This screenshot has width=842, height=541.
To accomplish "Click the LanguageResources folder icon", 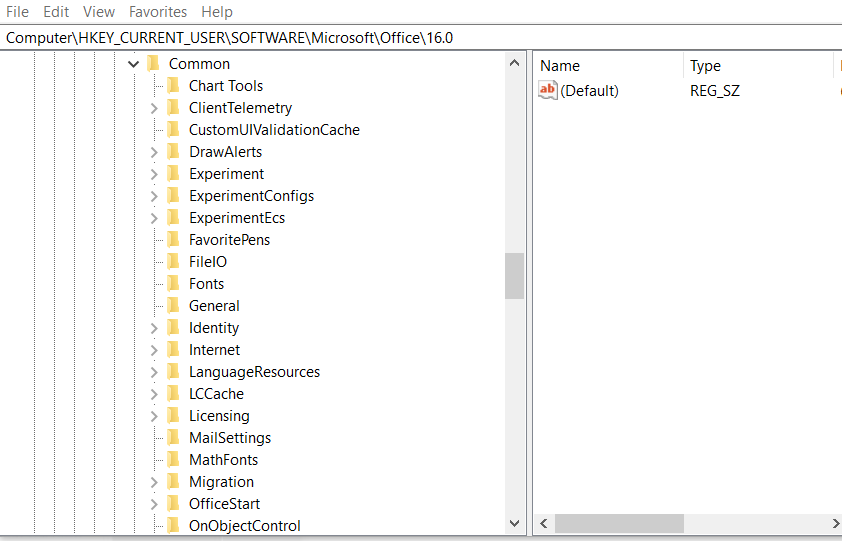I will pos(173,372).
